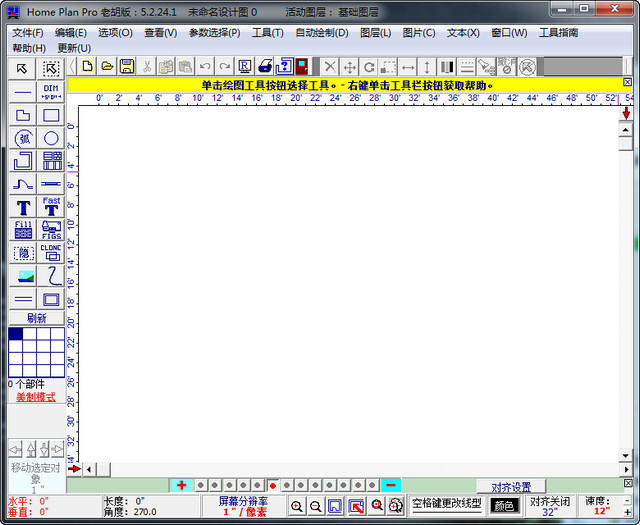Viewport: 640px width, 525px height.
Task: Click the zoom in magnifier icon
Action: [297, 506]
